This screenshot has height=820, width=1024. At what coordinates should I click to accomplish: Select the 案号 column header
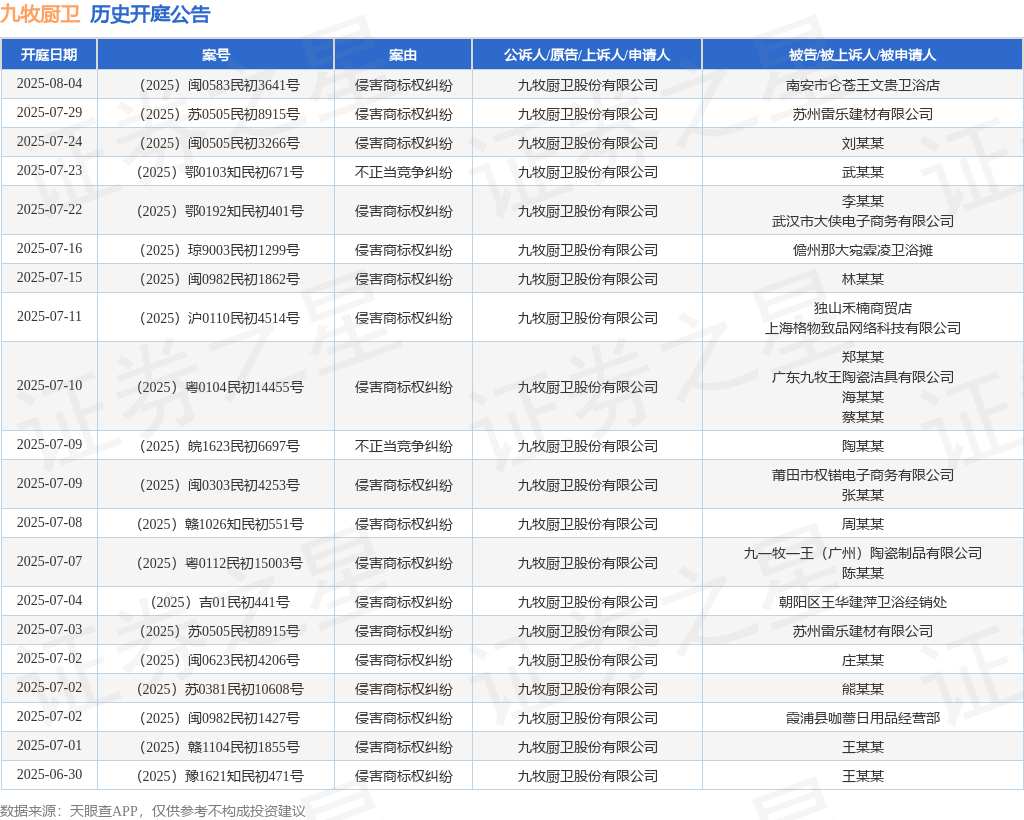(216, 55)
